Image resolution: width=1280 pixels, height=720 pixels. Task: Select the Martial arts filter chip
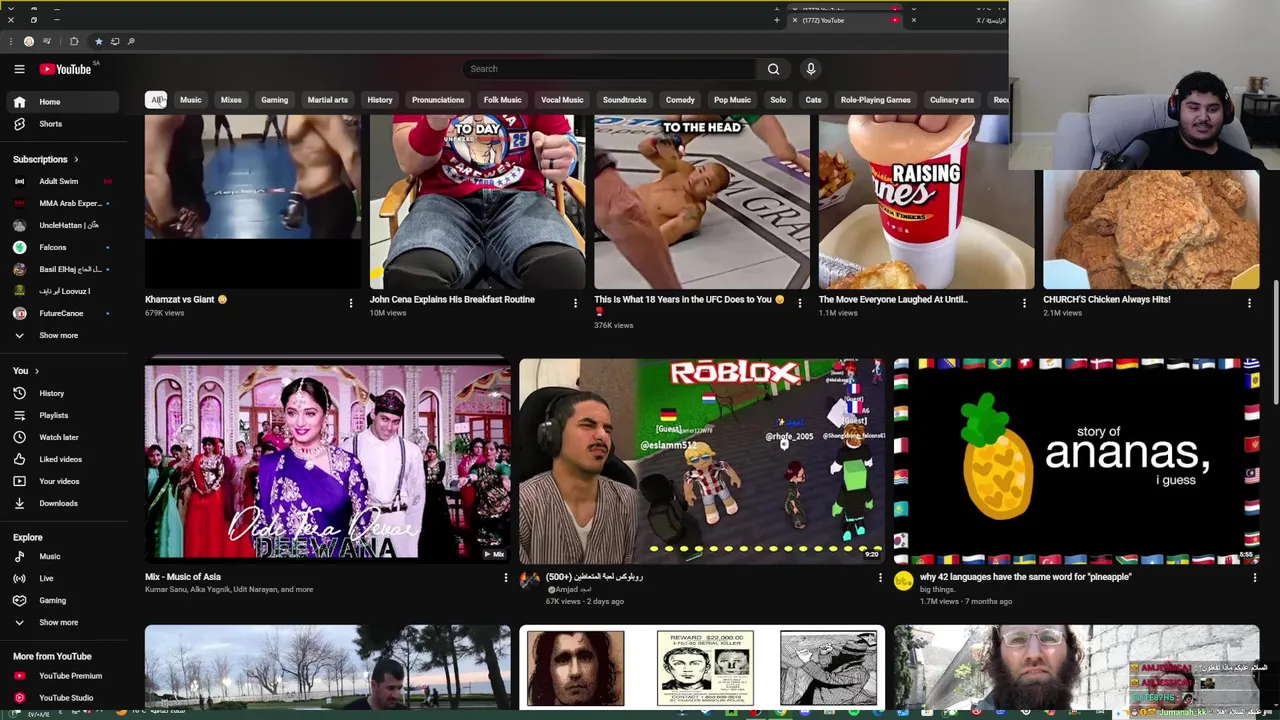click(327, 100)
